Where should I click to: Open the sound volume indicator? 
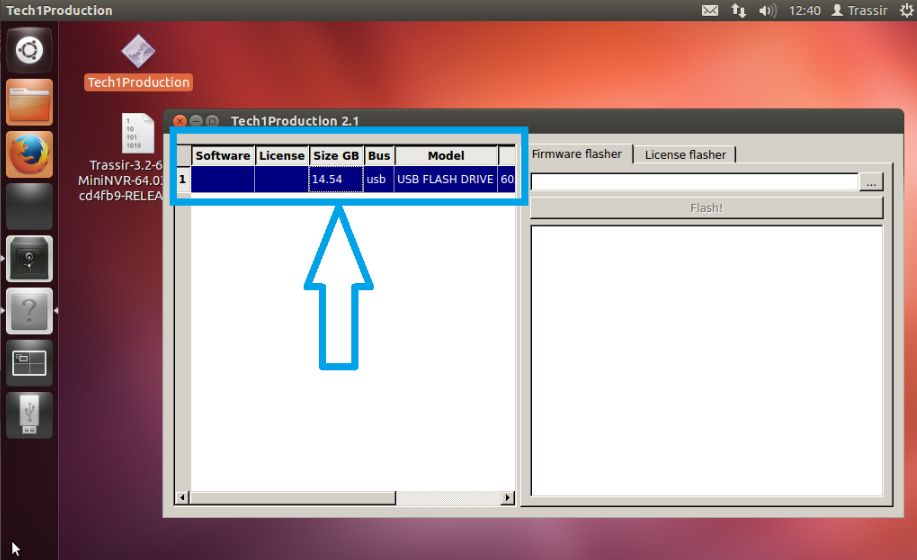click(767, 11)
